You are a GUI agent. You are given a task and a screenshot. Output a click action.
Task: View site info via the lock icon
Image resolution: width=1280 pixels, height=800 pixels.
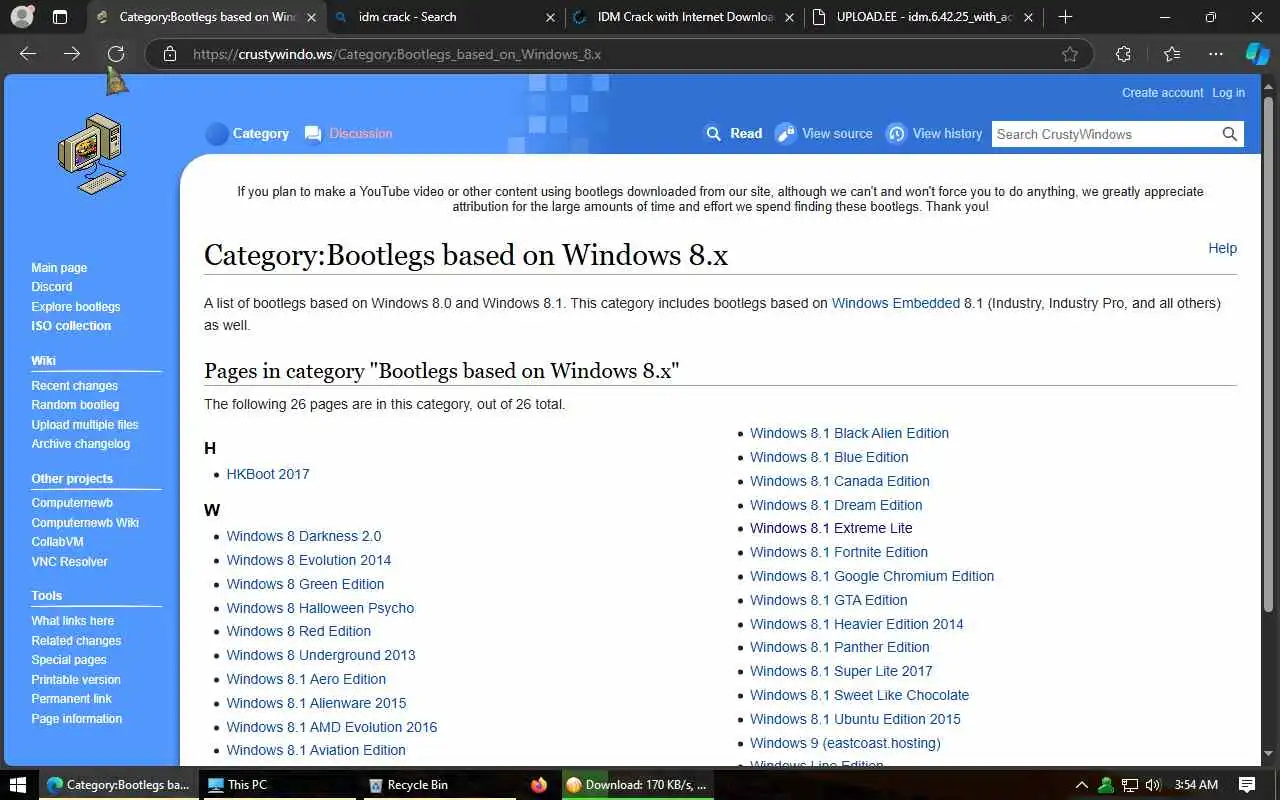170,54
